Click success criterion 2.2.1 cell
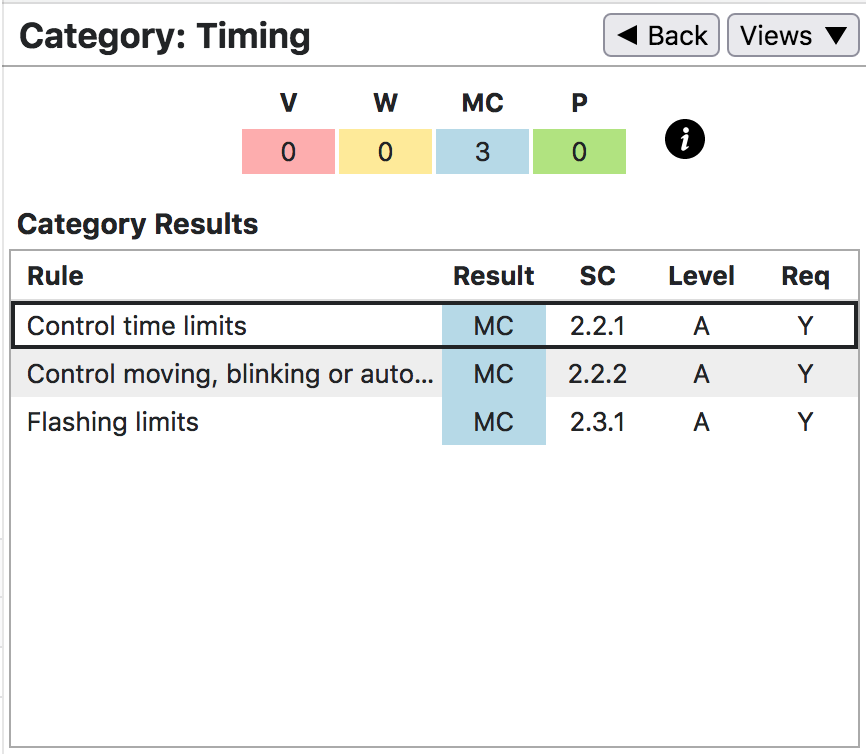 [x=597, y=326]
